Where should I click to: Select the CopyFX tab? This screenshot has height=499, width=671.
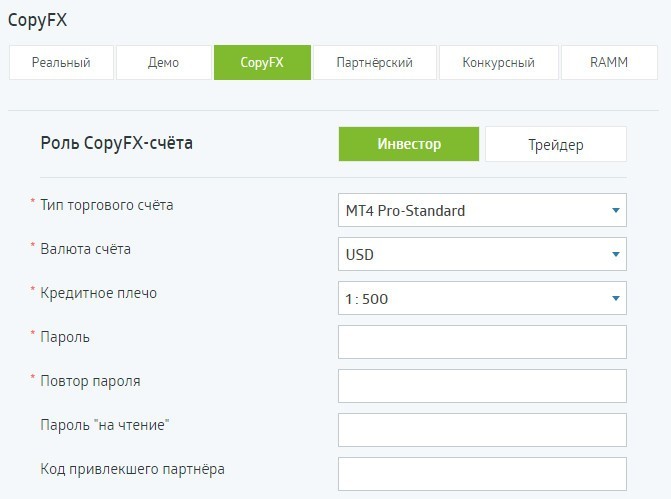click(x=262, y=62)
